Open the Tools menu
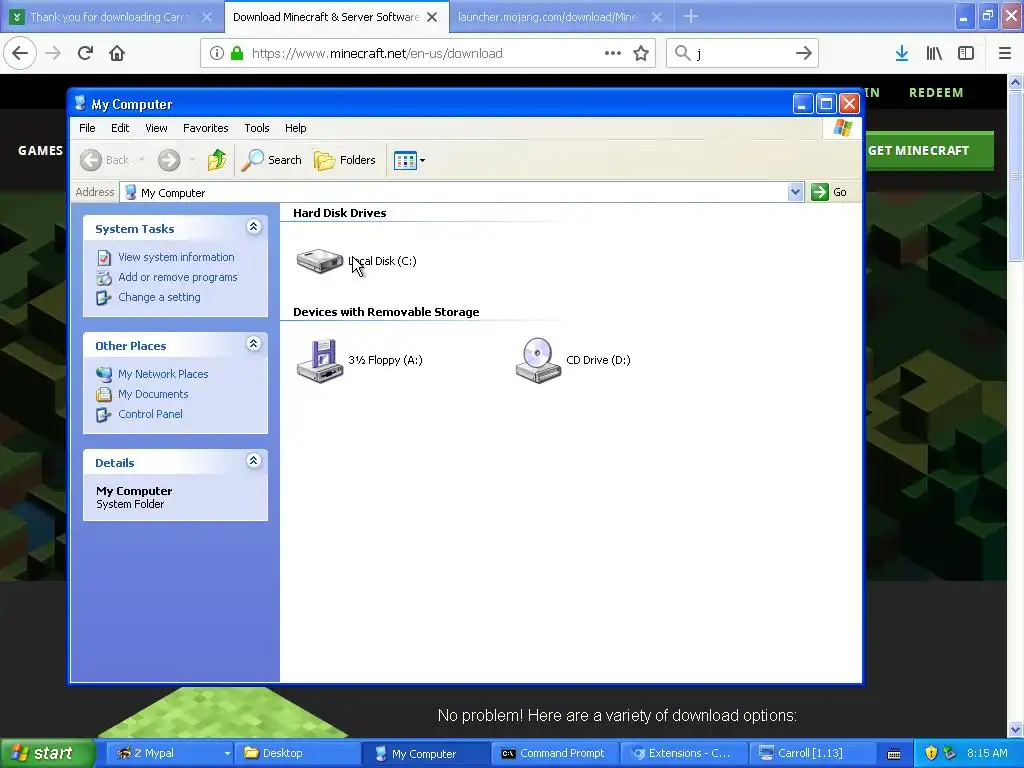1024x768 pixels. [257, 128]
